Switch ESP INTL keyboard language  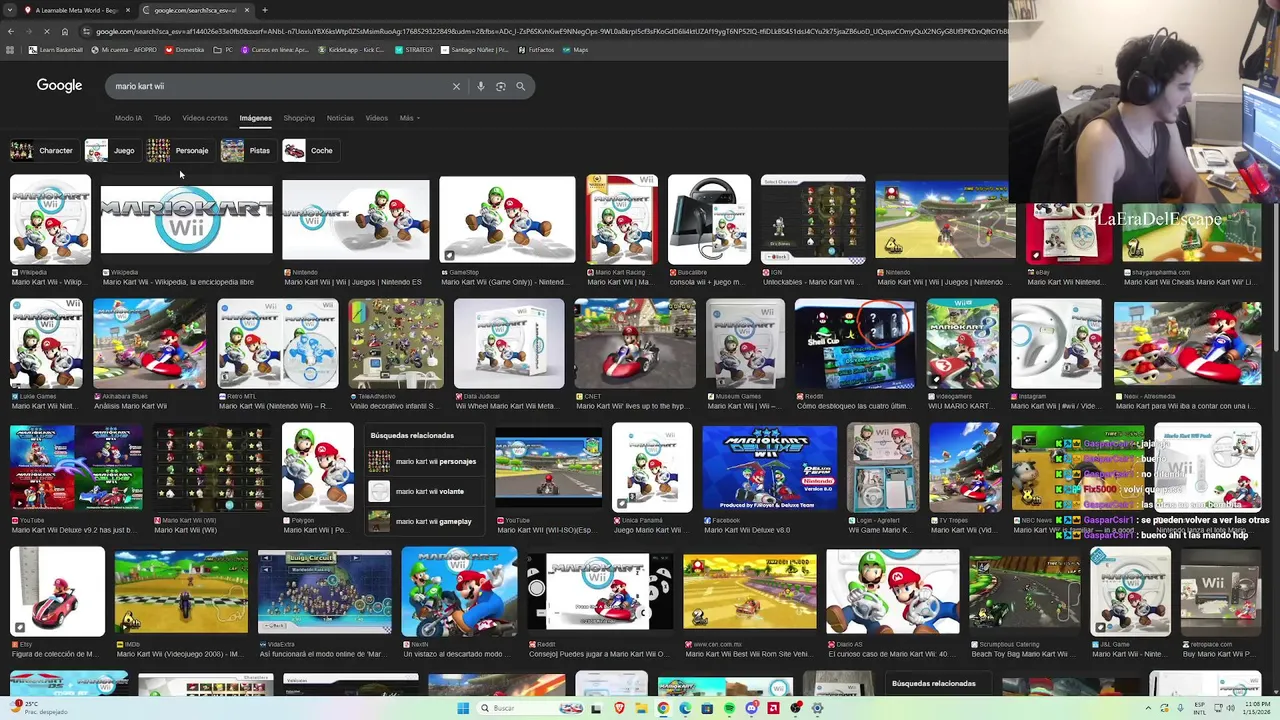tap(1200, 708)
